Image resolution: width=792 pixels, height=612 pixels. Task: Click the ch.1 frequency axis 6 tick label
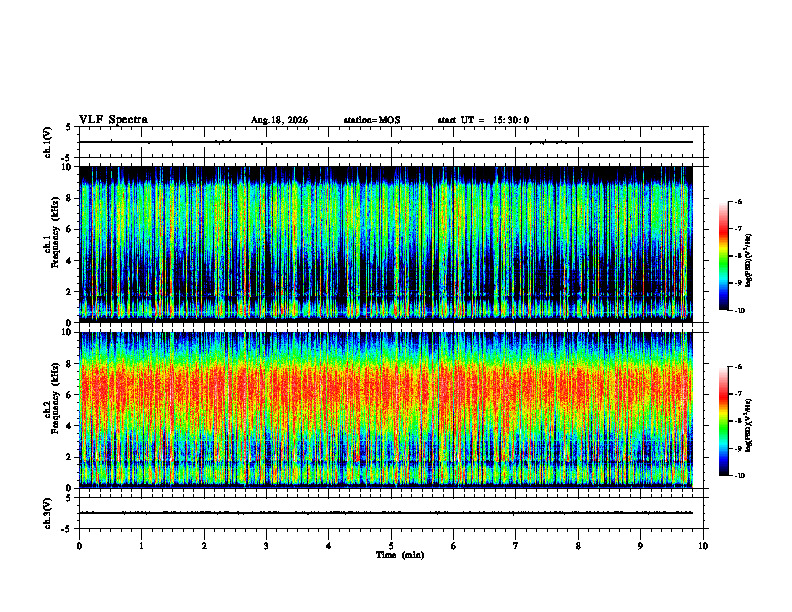click(x=70, y=229)
